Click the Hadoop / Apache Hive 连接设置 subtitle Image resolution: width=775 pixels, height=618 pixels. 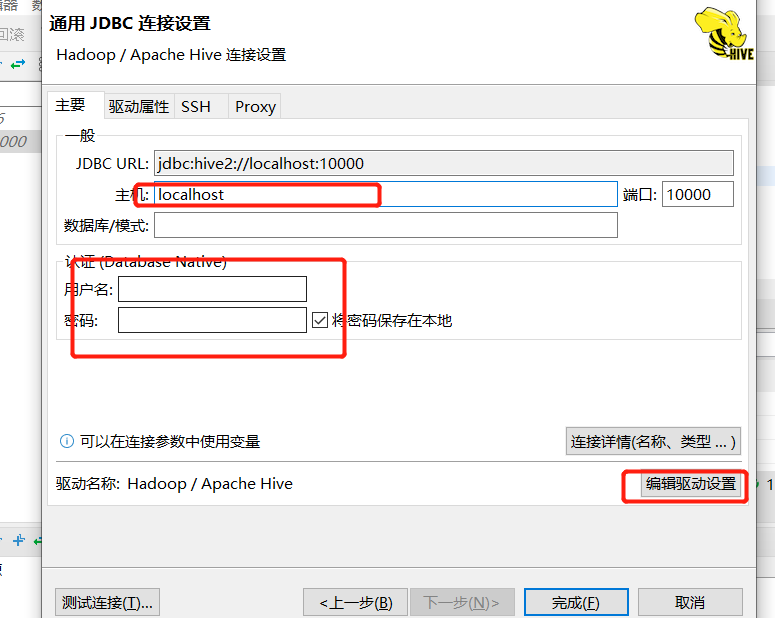coord(171,55)
